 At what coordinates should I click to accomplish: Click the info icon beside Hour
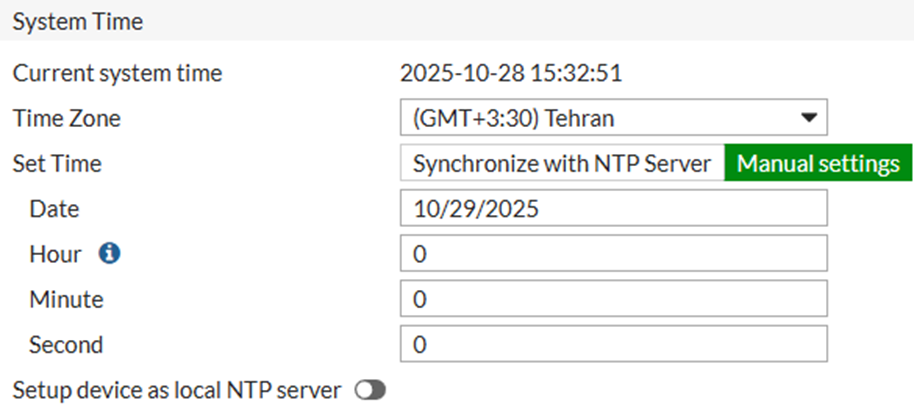110,254
